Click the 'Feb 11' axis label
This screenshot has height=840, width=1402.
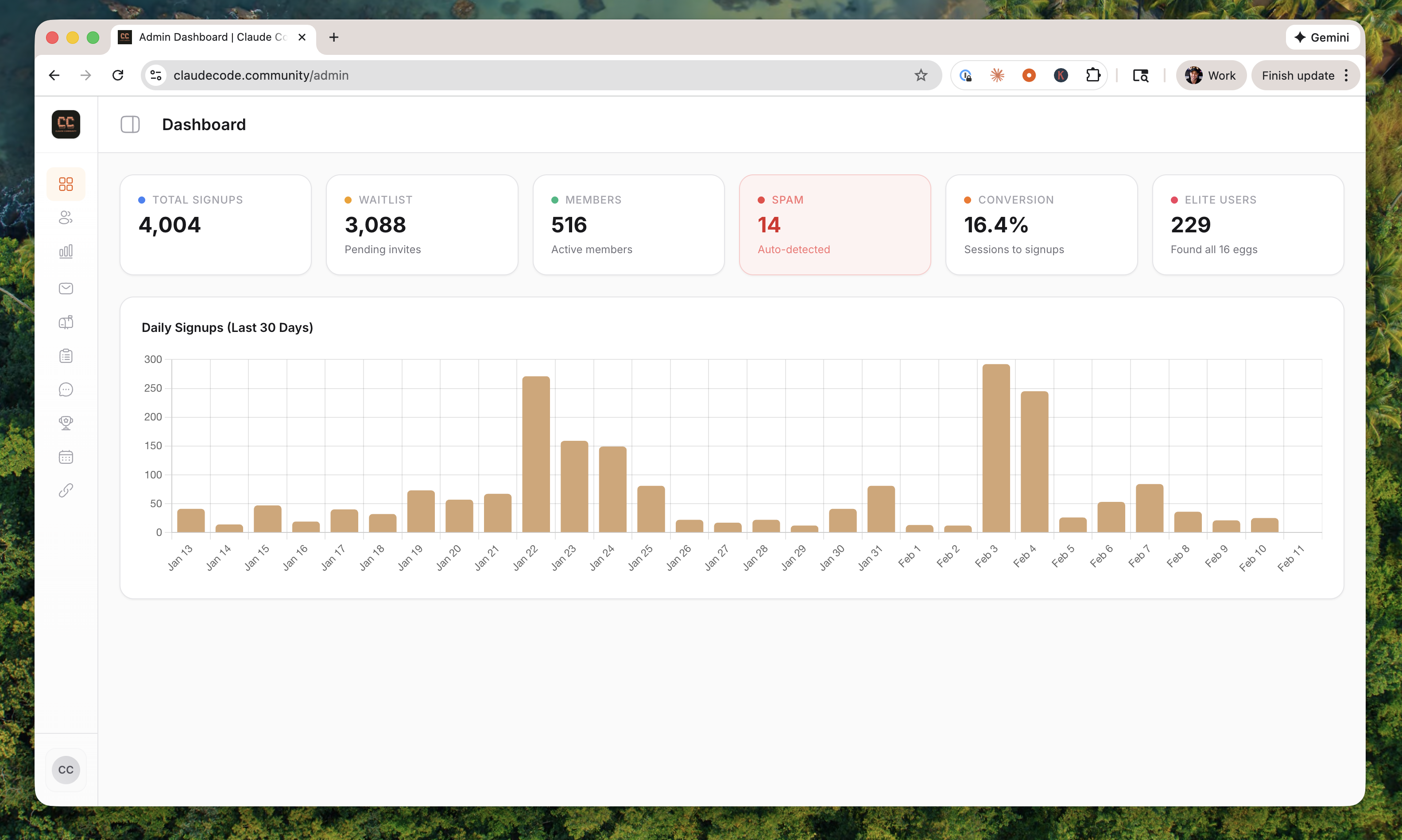pos(1291,558)
